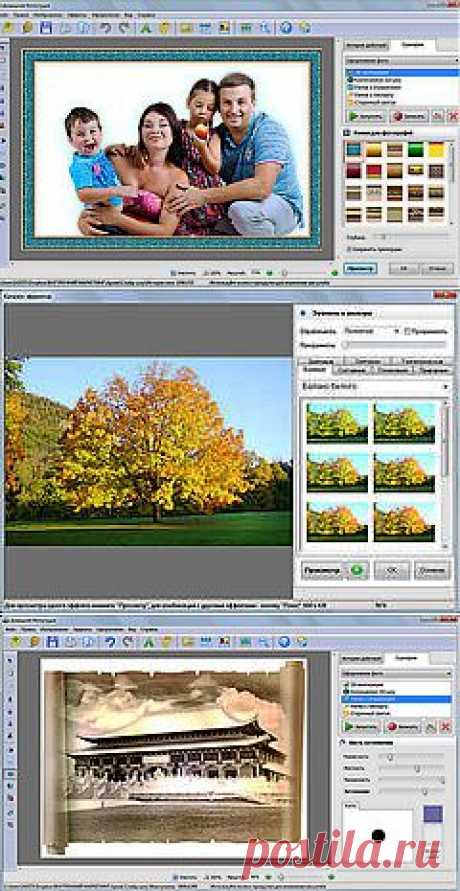Click red Stop button in family photo effects panel
This screenshot has width=460, height=891.
[x=408, y=116]
